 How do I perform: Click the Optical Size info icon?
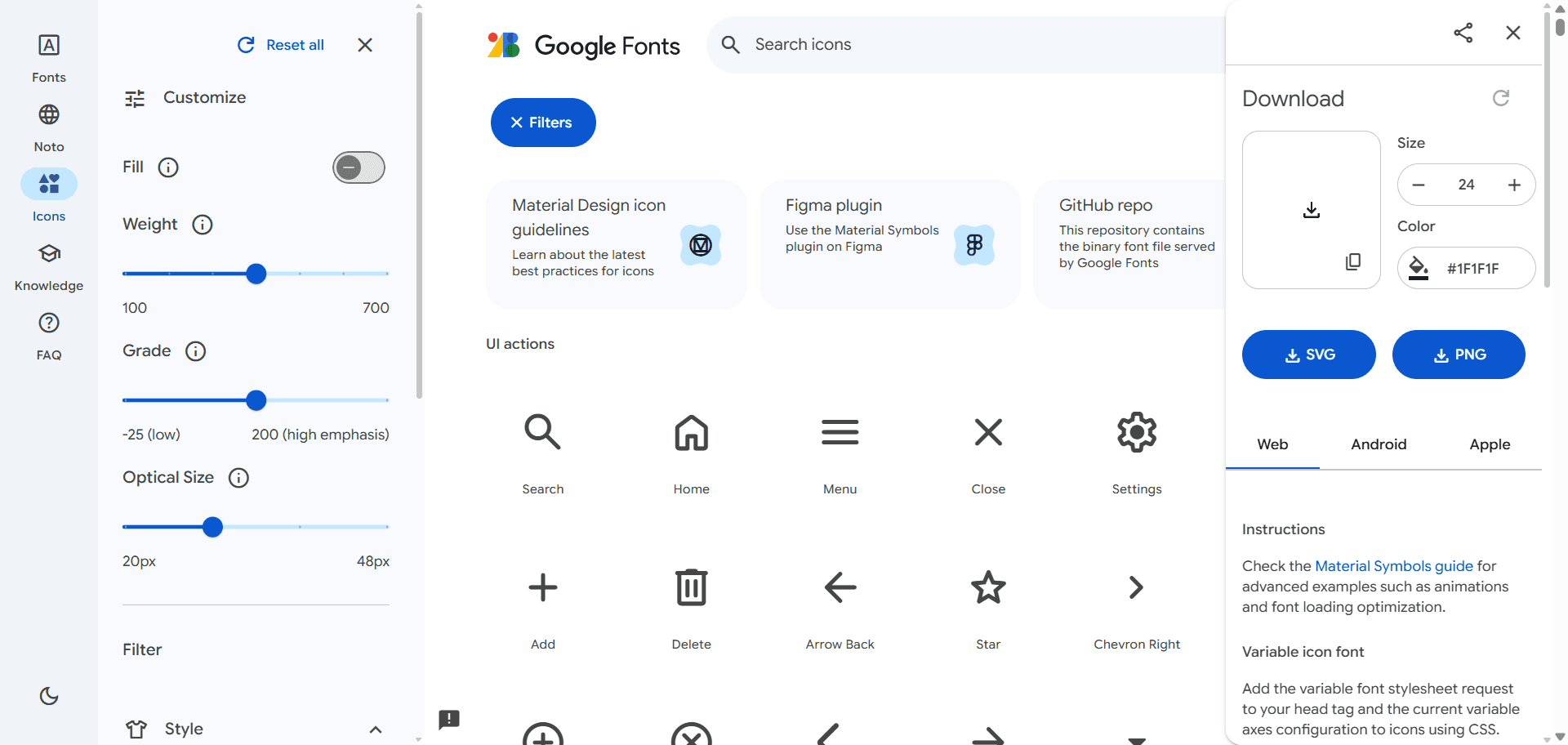tap(238, 478)
